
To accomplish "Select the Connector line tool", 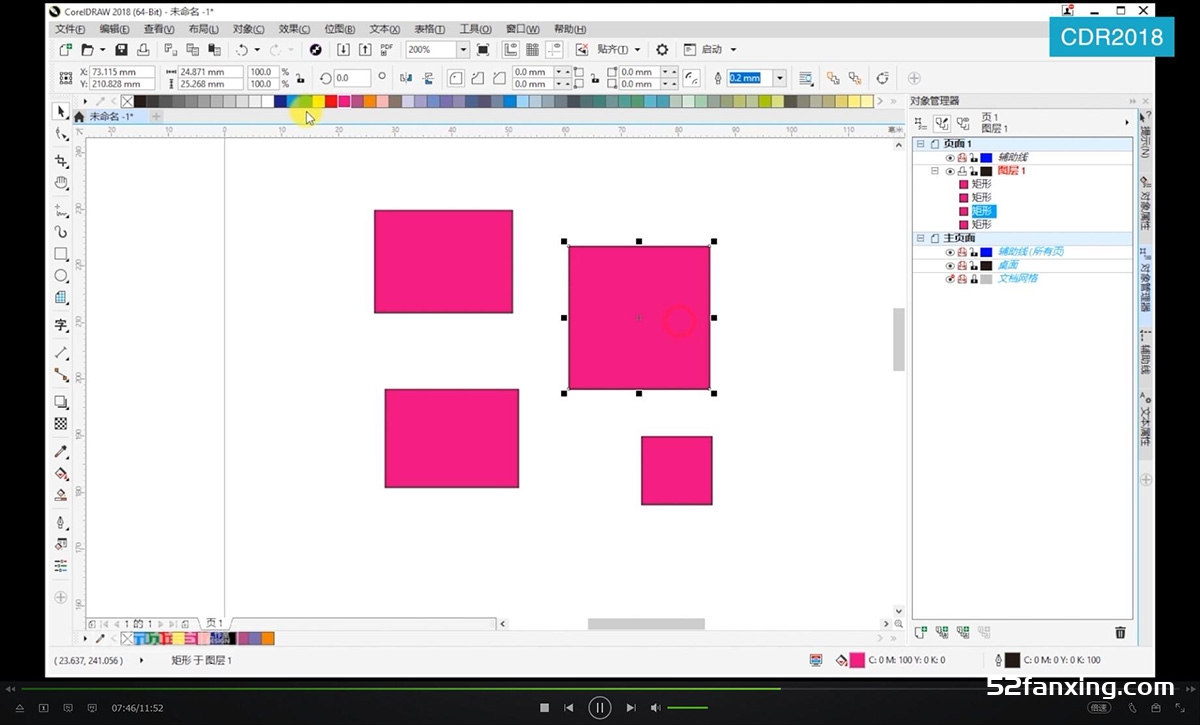I will point(61,375).
